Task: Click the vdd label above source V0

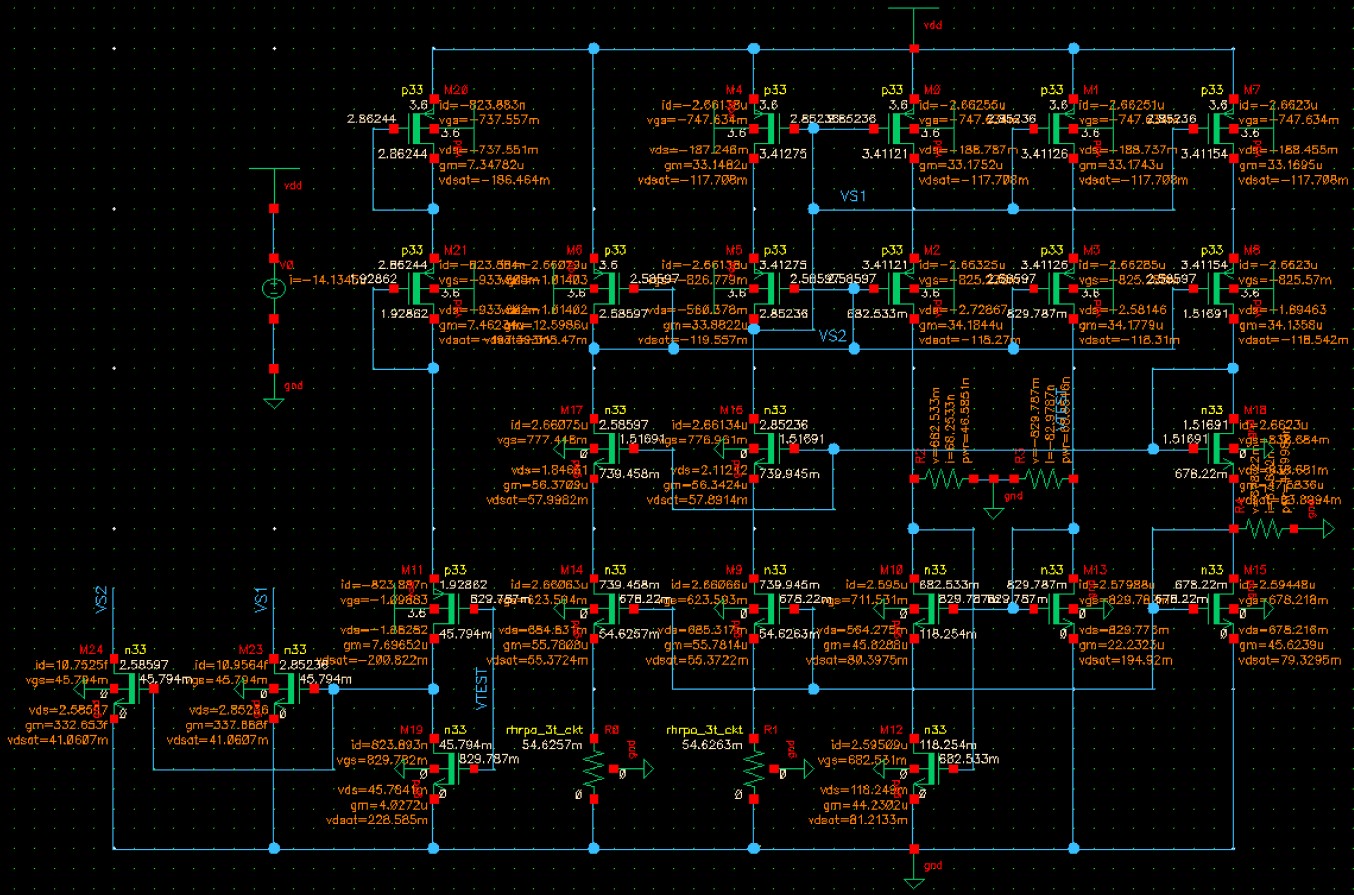Action: point(293,186)
